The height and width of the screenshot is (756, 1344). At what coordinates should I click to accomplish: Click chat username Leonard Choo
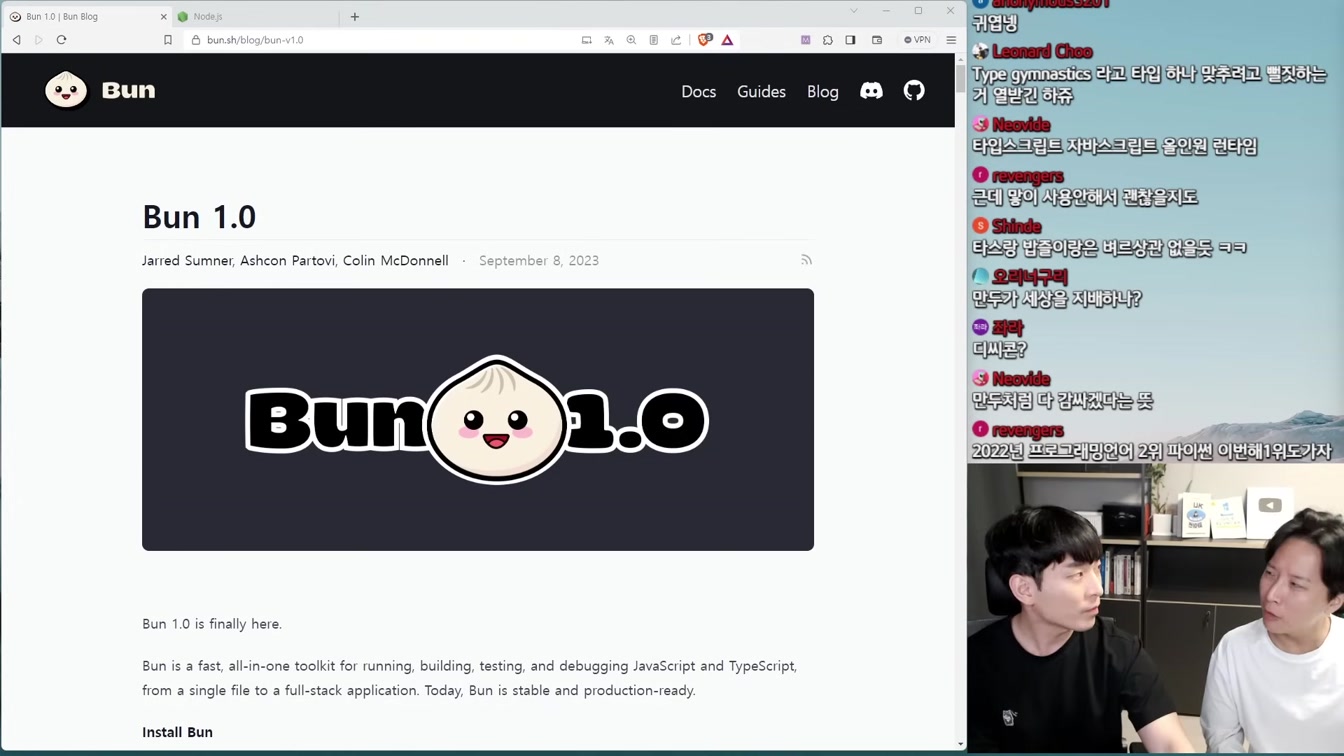point(1042,52)
